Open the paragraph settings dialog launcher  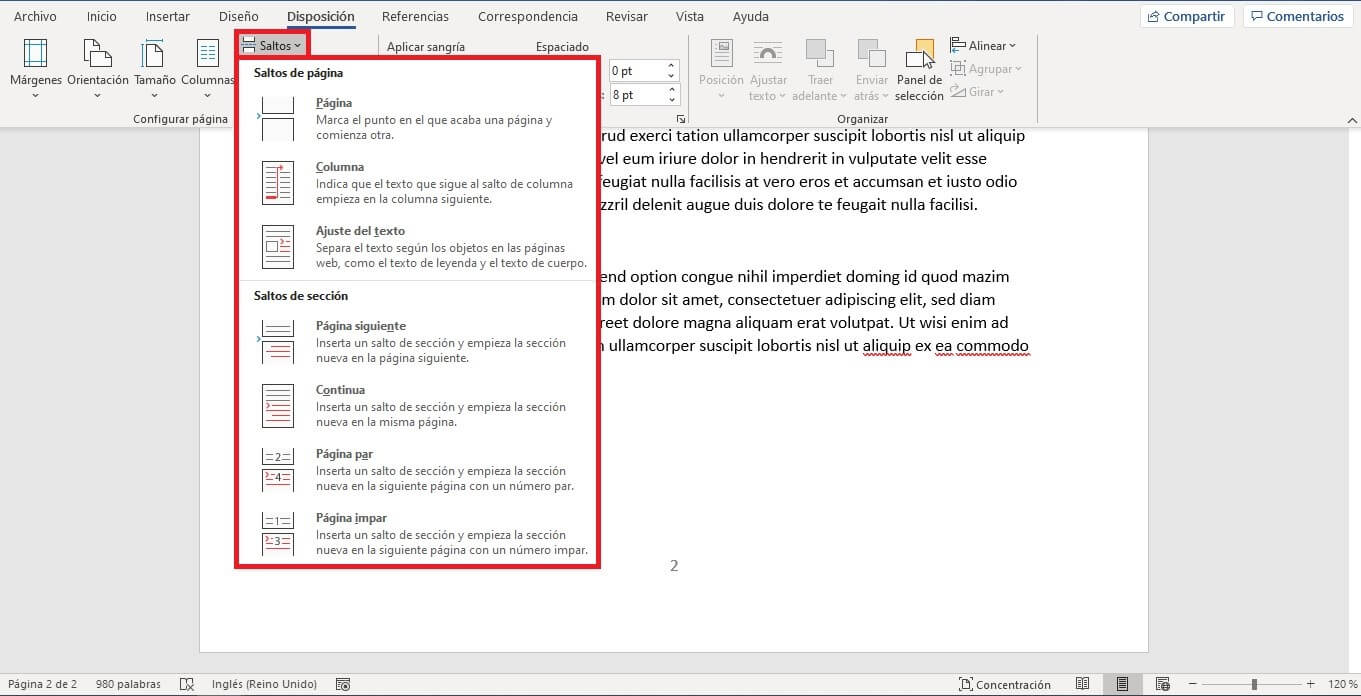681,119
